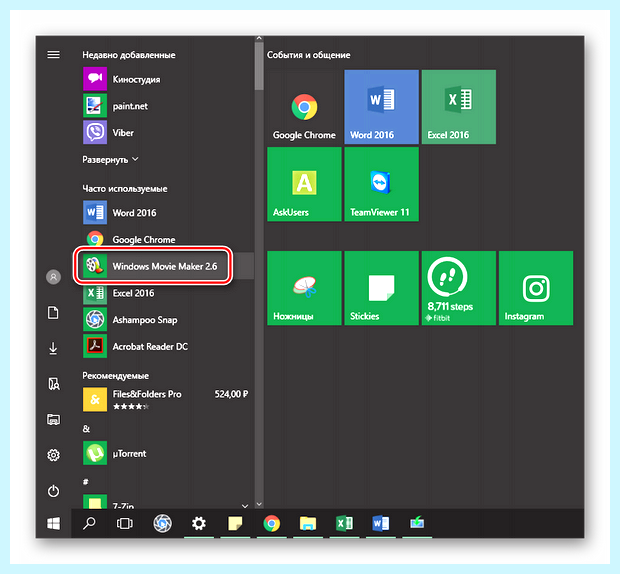Open Sticky note app on taskbar
This screenshot has height=574, width=620.
235,523
